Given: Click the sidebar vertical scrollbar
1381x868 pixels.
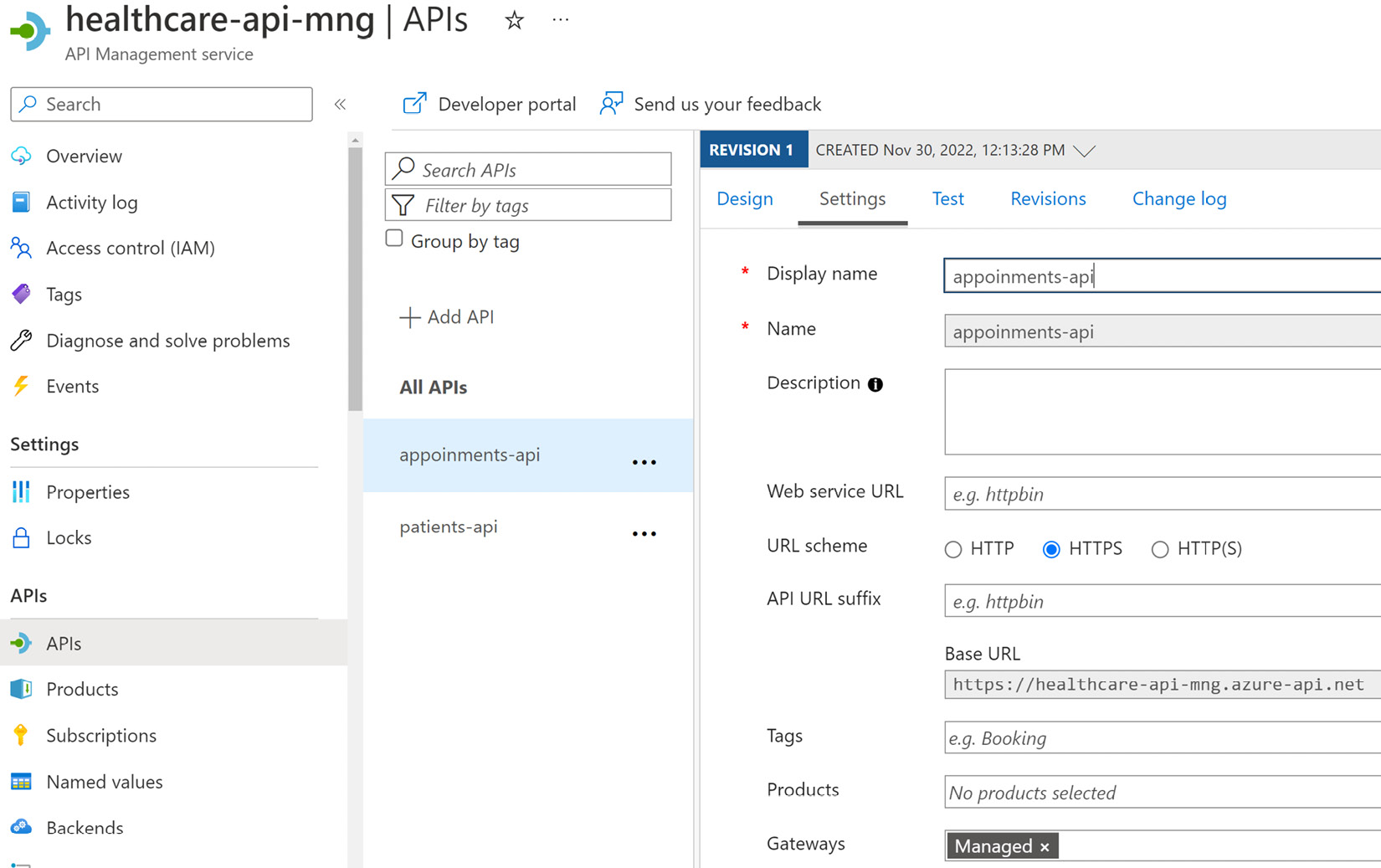Looking at the screenshot, I should click(x=355, y=280).
